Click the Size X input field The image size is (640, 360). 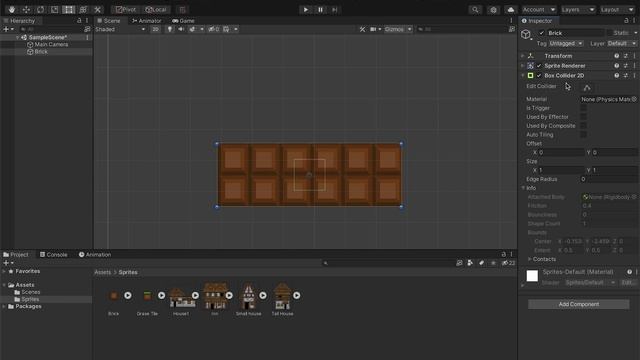pos(561,170)
